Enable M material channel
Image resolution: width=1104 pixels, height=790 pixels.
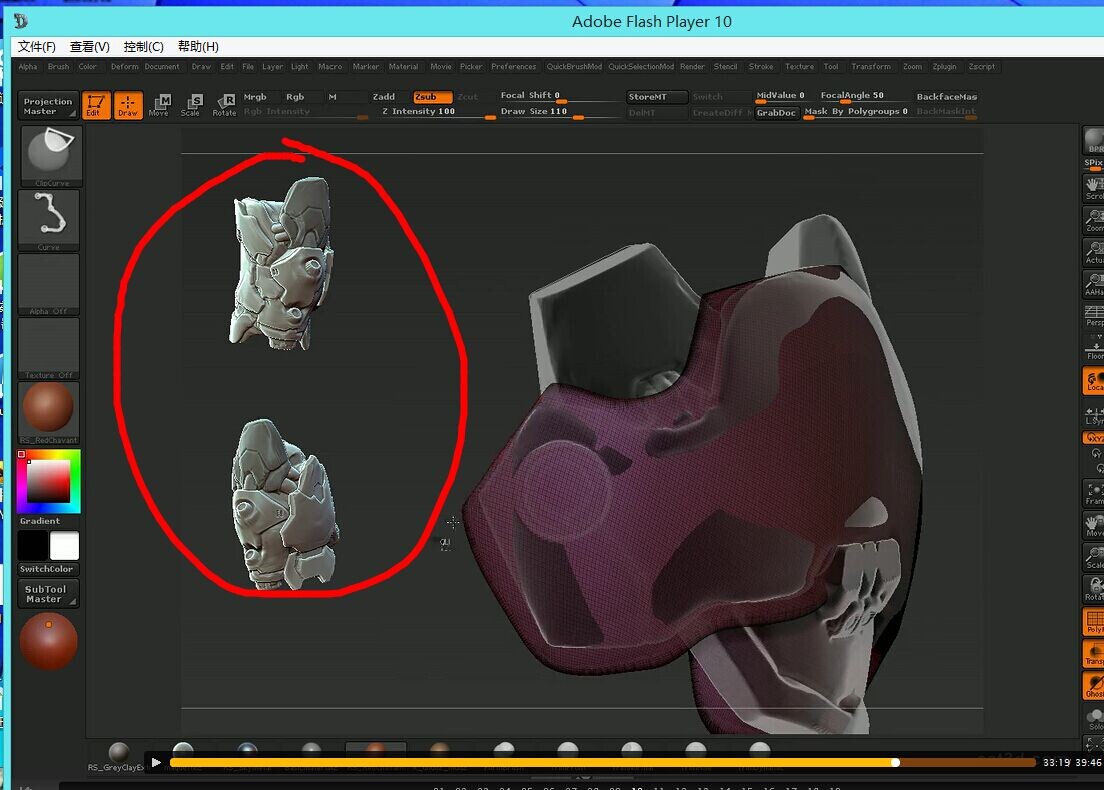(x=332, y=96)
